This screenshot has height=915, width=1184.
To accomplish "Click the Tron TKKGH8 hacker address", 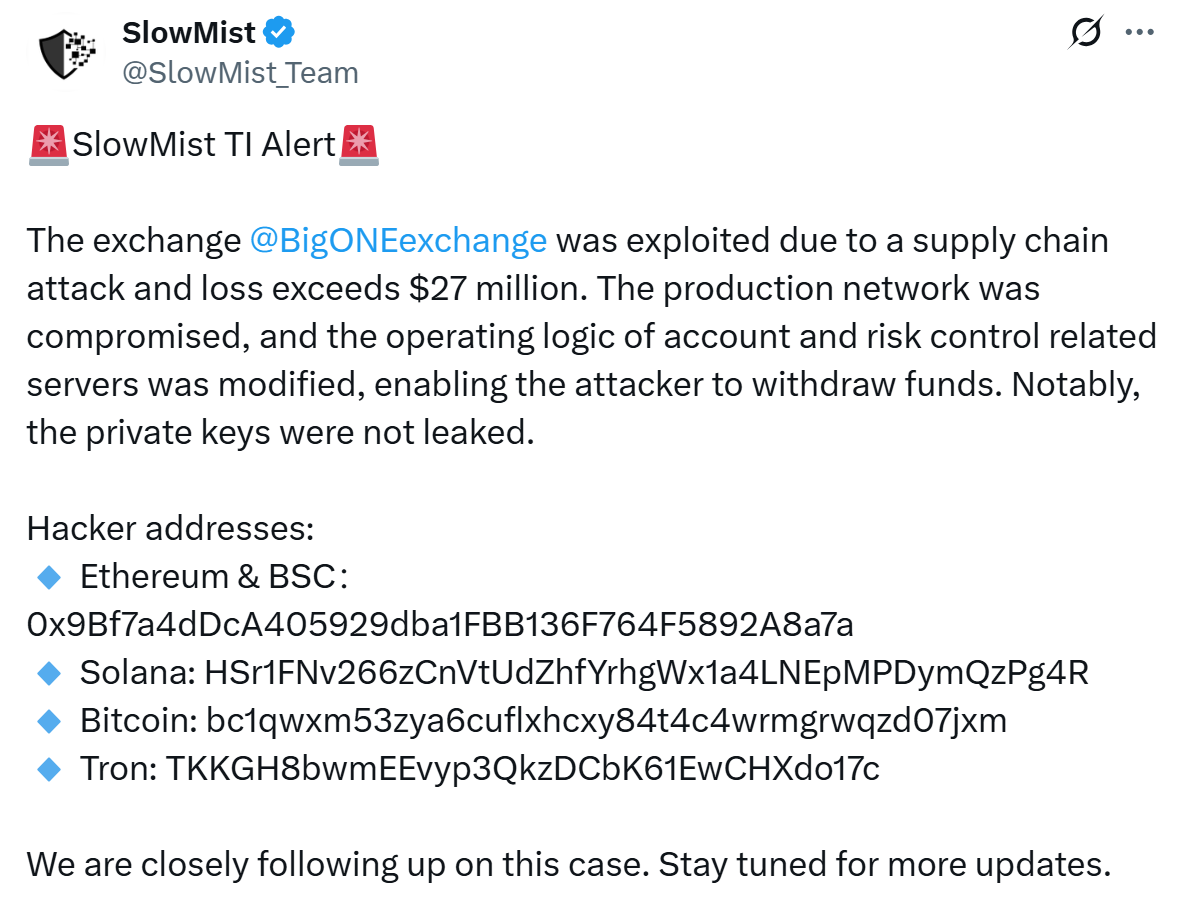I will (x=522, y=769).
